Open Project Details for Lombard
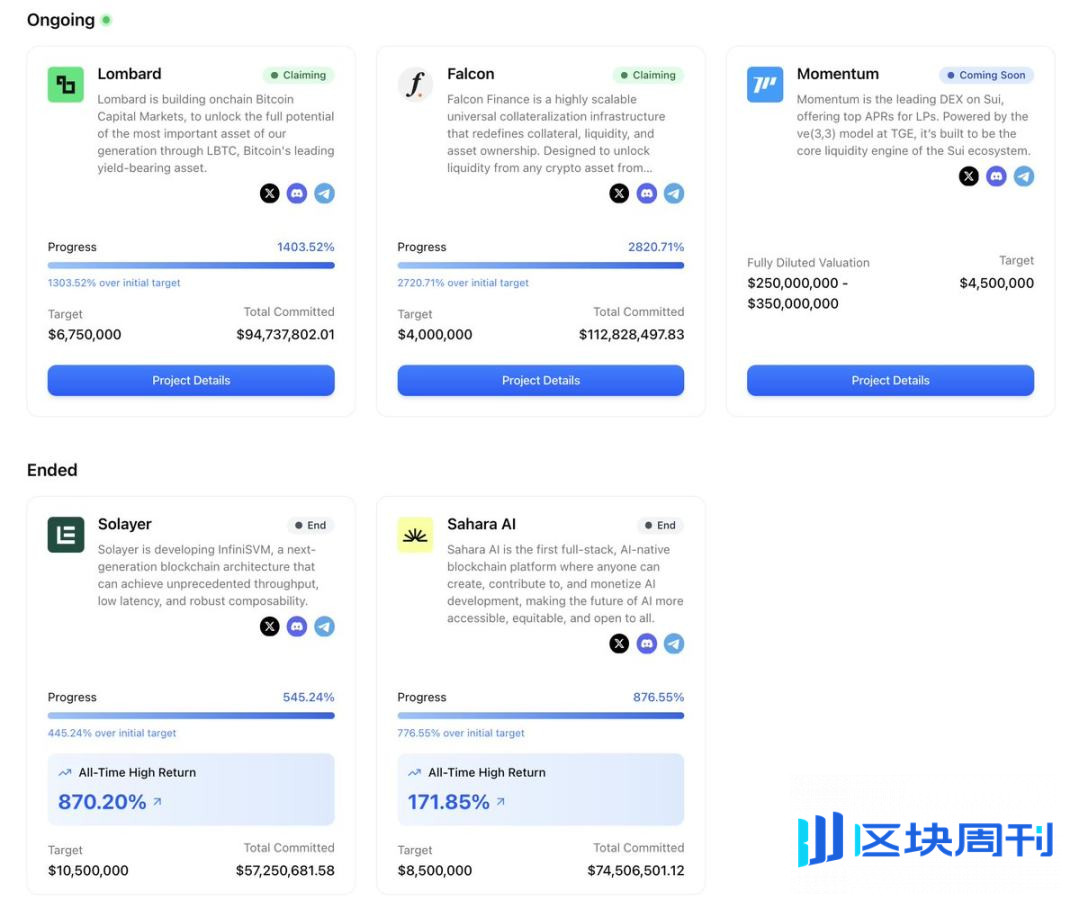The height and width of the screenshot is (910, 1080). (x=191, y=381)
